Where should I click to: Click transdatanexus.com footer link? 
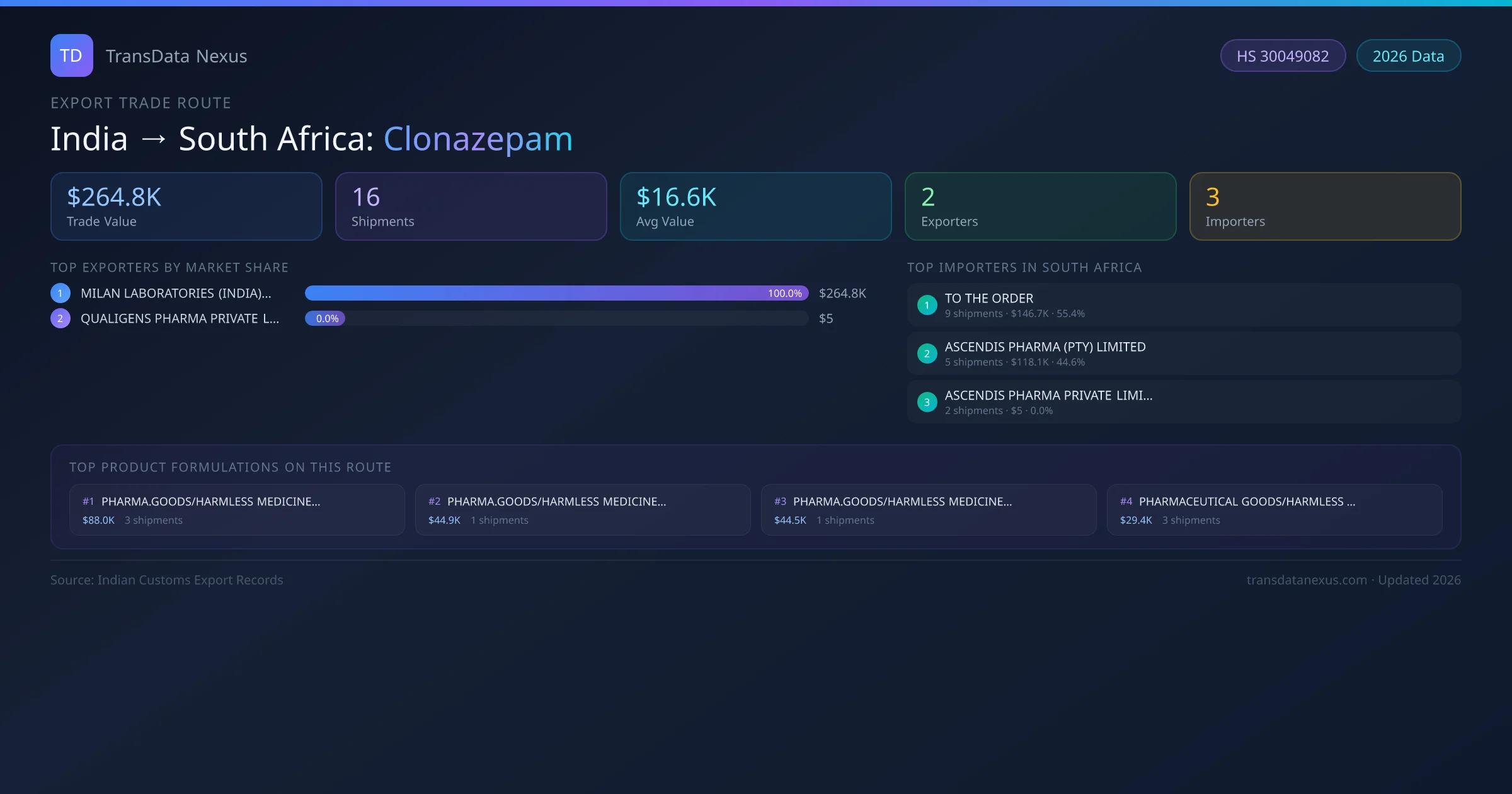point(1307,580)
